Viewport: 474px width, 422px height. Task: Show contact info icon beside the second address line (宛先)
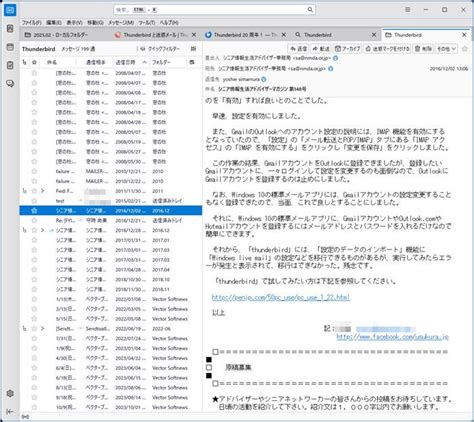330,69
